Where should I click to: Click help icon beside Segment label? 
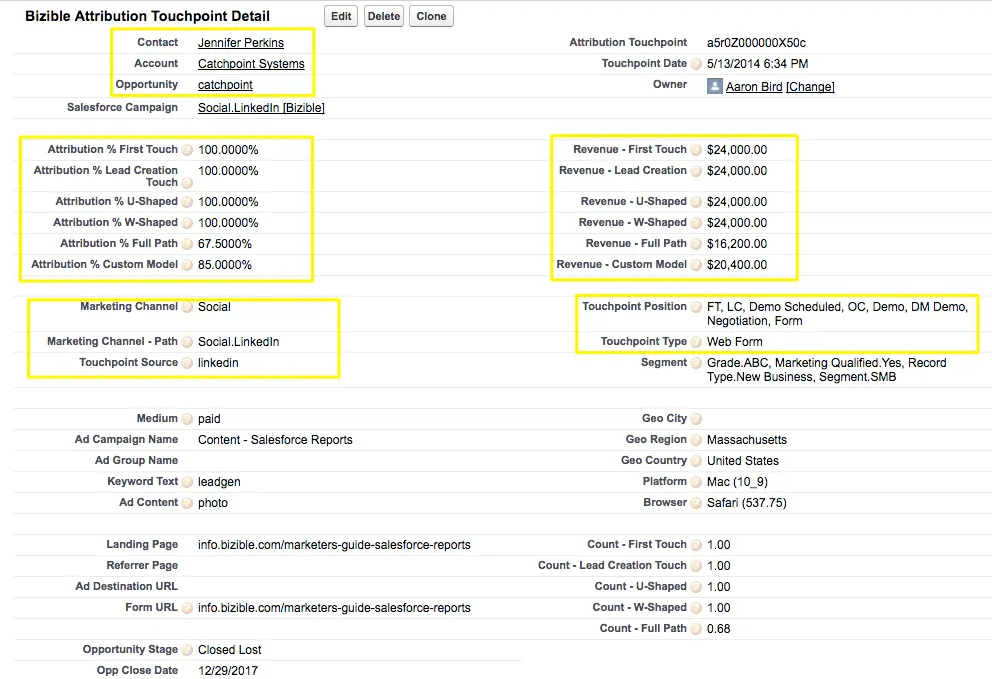click(696, 363)
